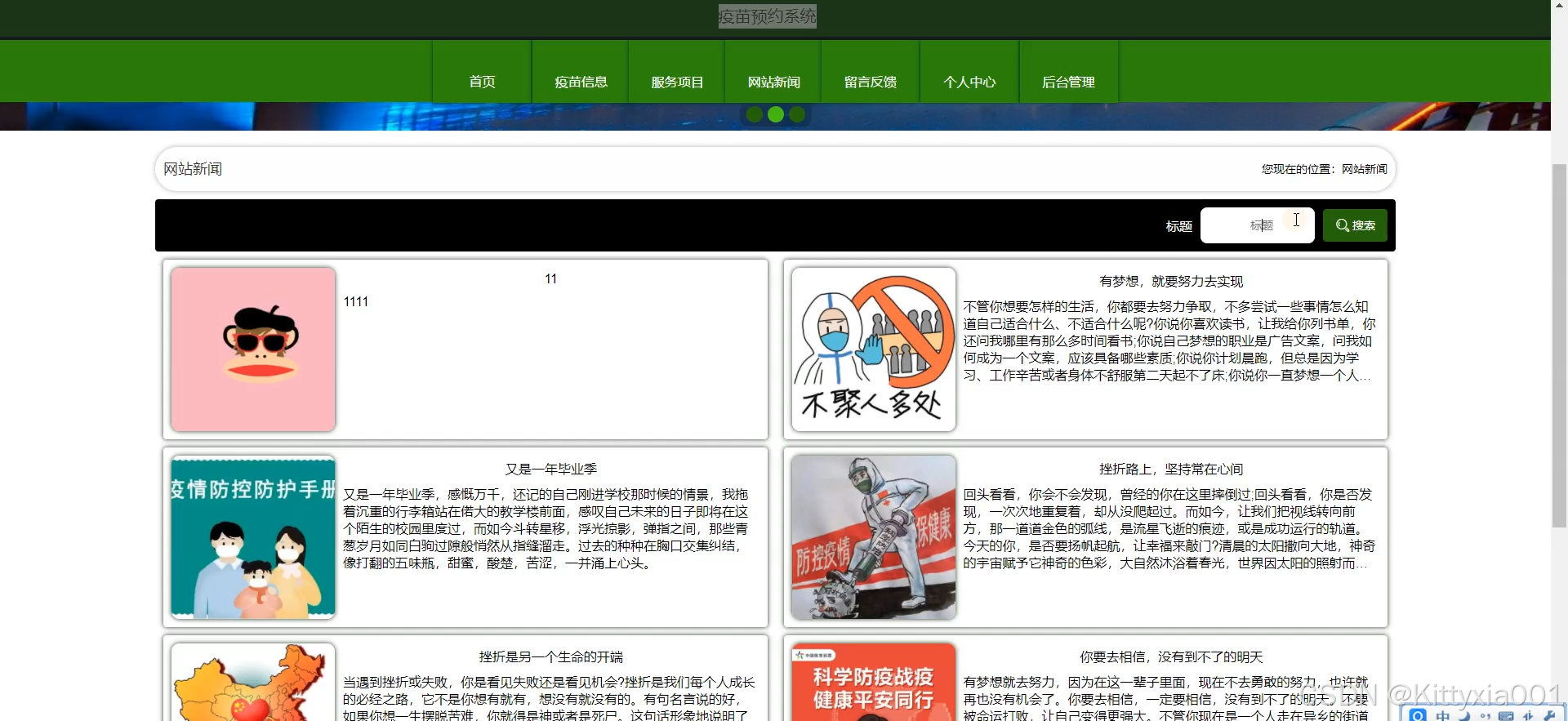This screenshot has height=721, width=1568.
Task: Toggle the IME punctuation mode icon
Action: point(1485,715)
